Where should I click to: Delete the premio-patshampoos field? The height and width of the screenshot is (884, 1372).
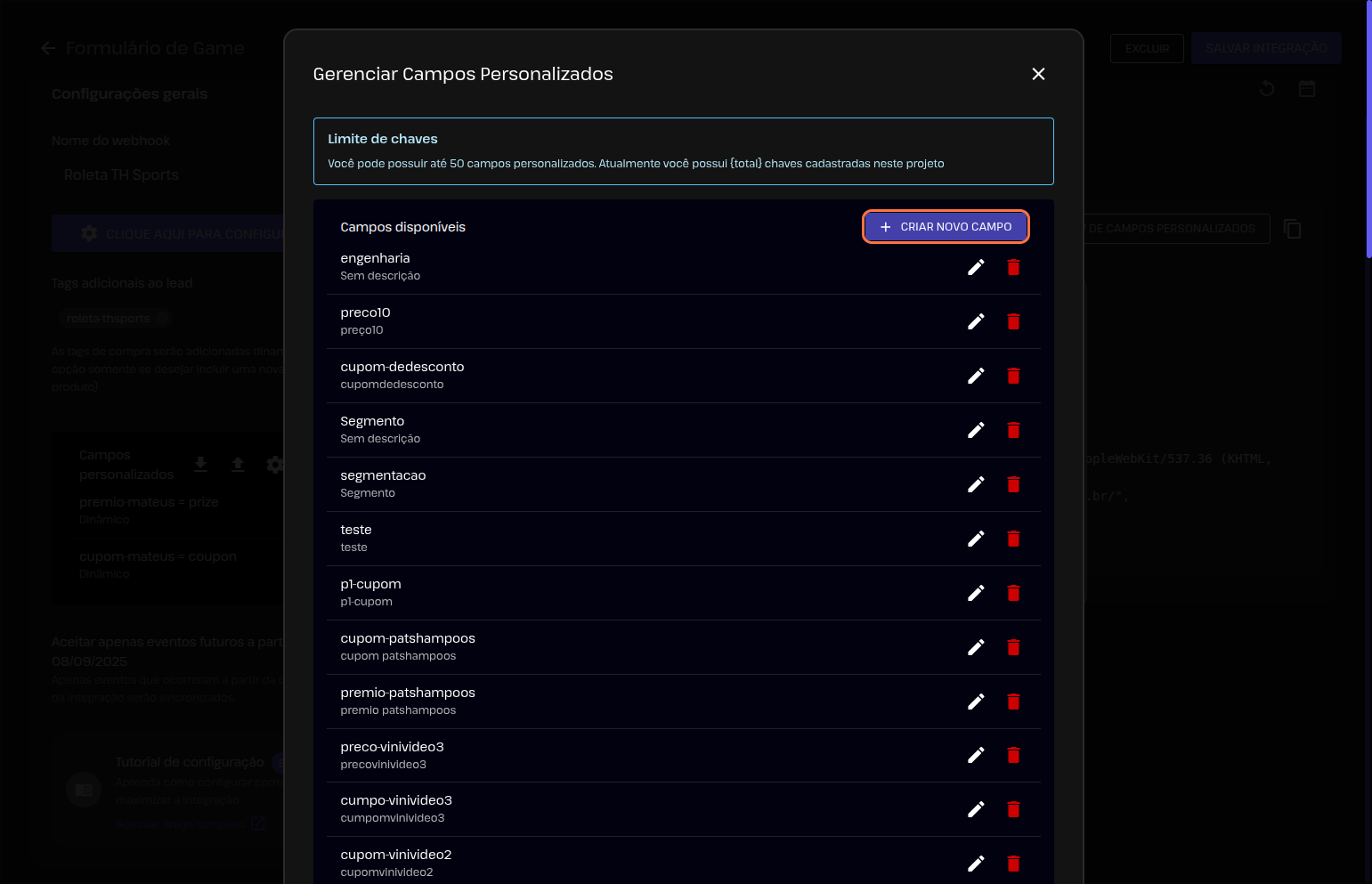click(1013, 702)
